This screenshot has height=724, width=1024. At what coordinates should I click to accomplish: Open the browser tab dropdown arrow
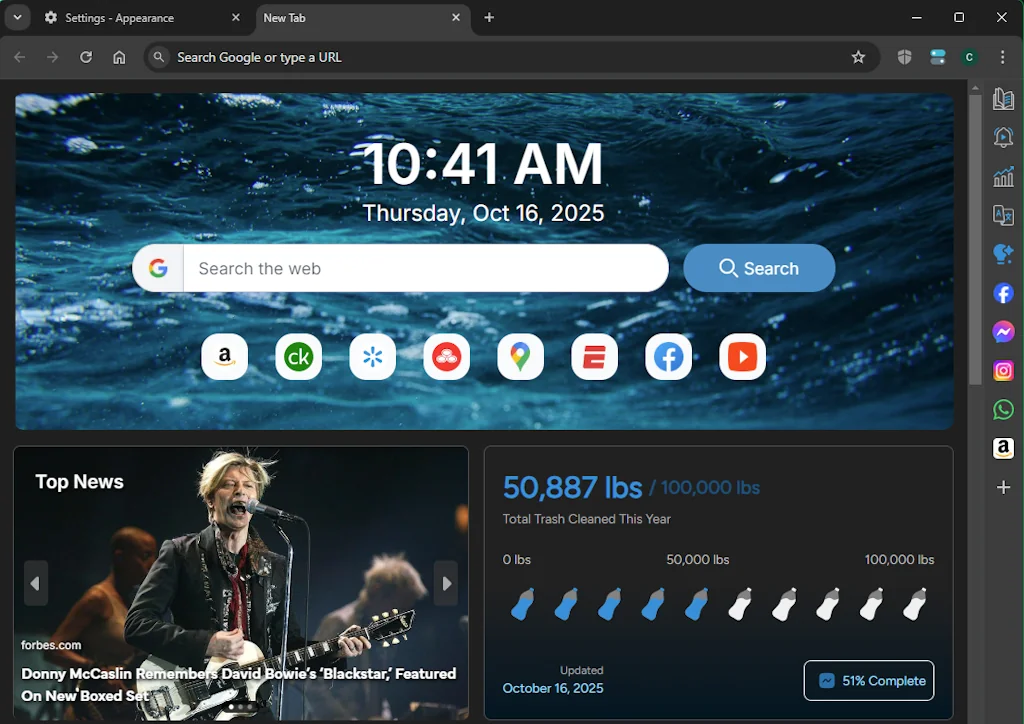click(17, 17)
